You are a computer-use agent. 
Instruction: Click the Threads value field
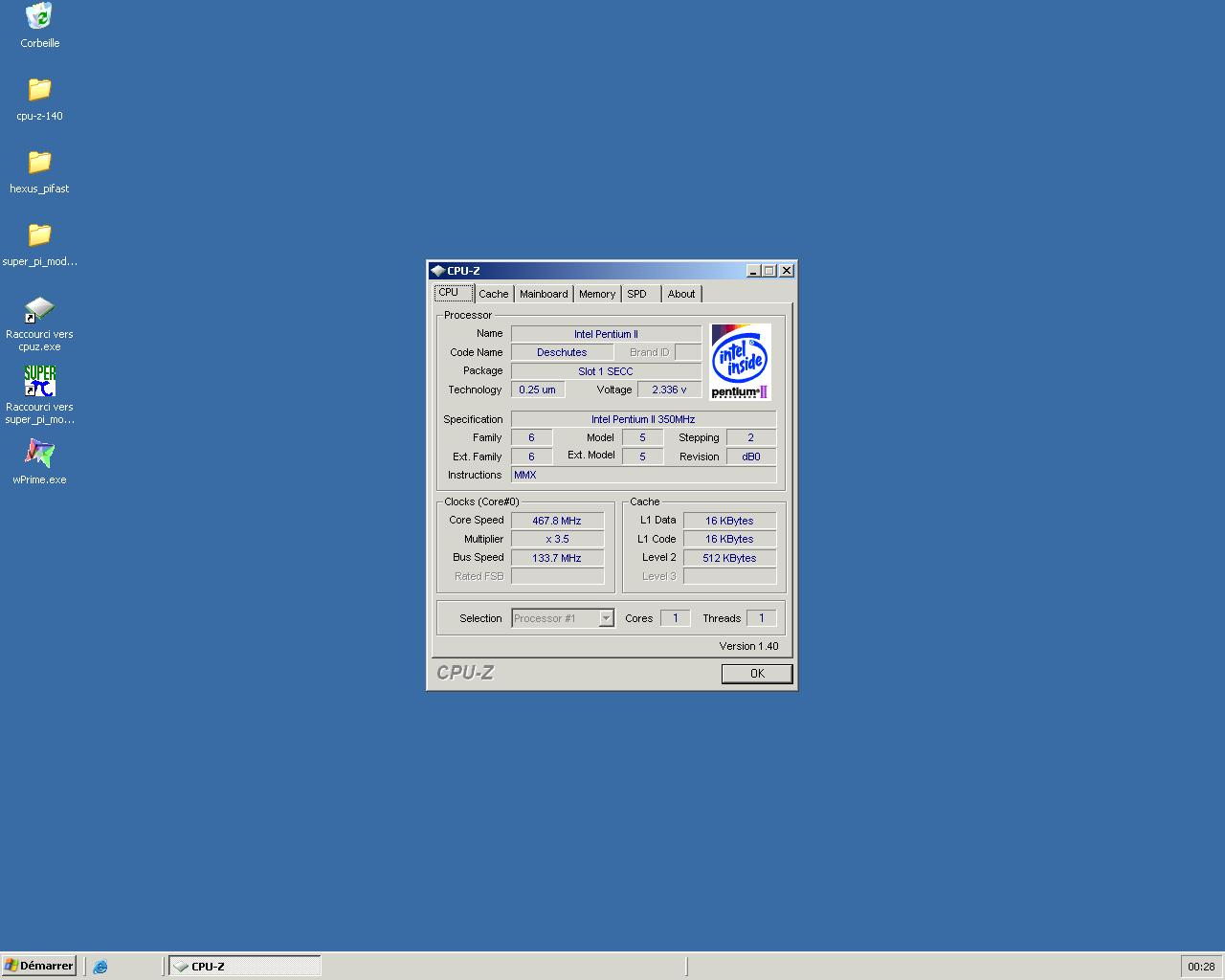(x=762, y=618)
